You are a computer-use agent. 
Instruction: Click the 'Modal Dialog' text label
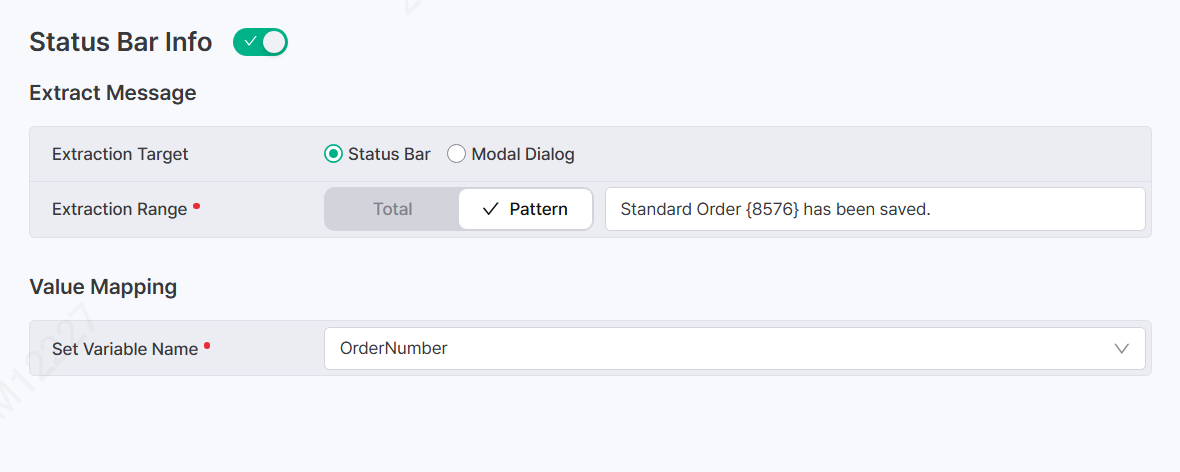(x=522, y=154)
